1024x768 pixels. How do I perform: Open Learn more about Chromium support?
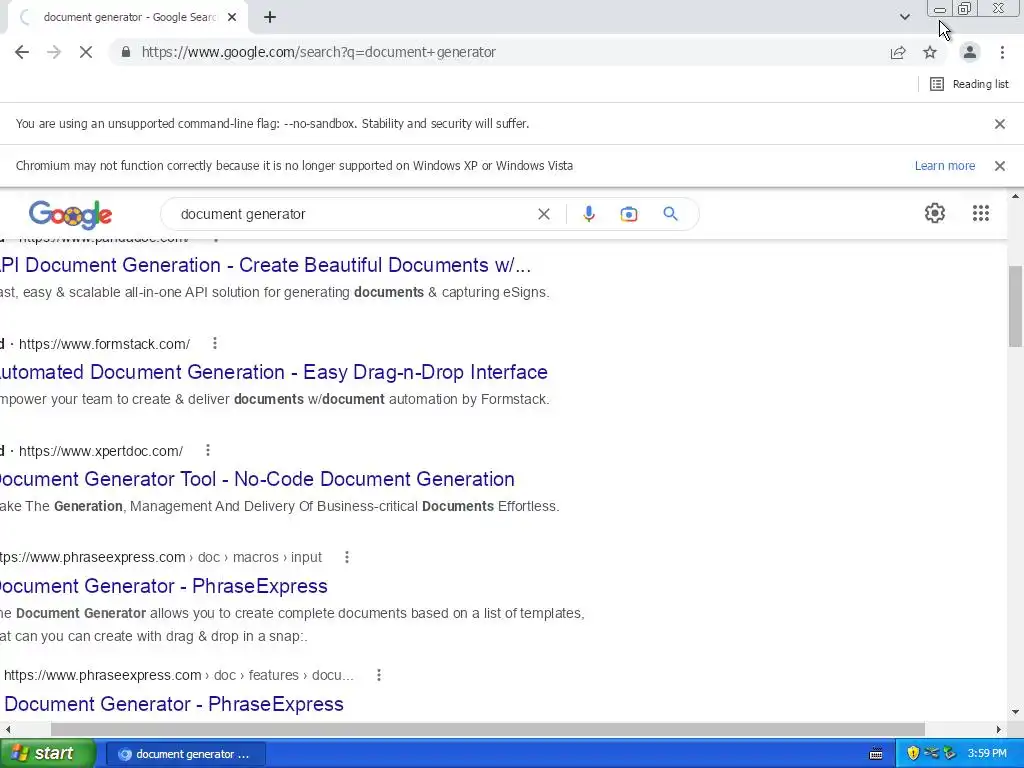944,166
